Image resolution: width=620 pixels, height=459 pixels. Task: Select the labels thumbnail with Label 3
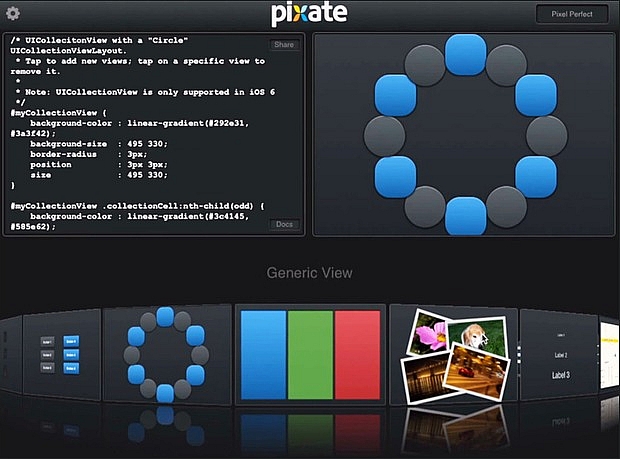coord(559,355)
